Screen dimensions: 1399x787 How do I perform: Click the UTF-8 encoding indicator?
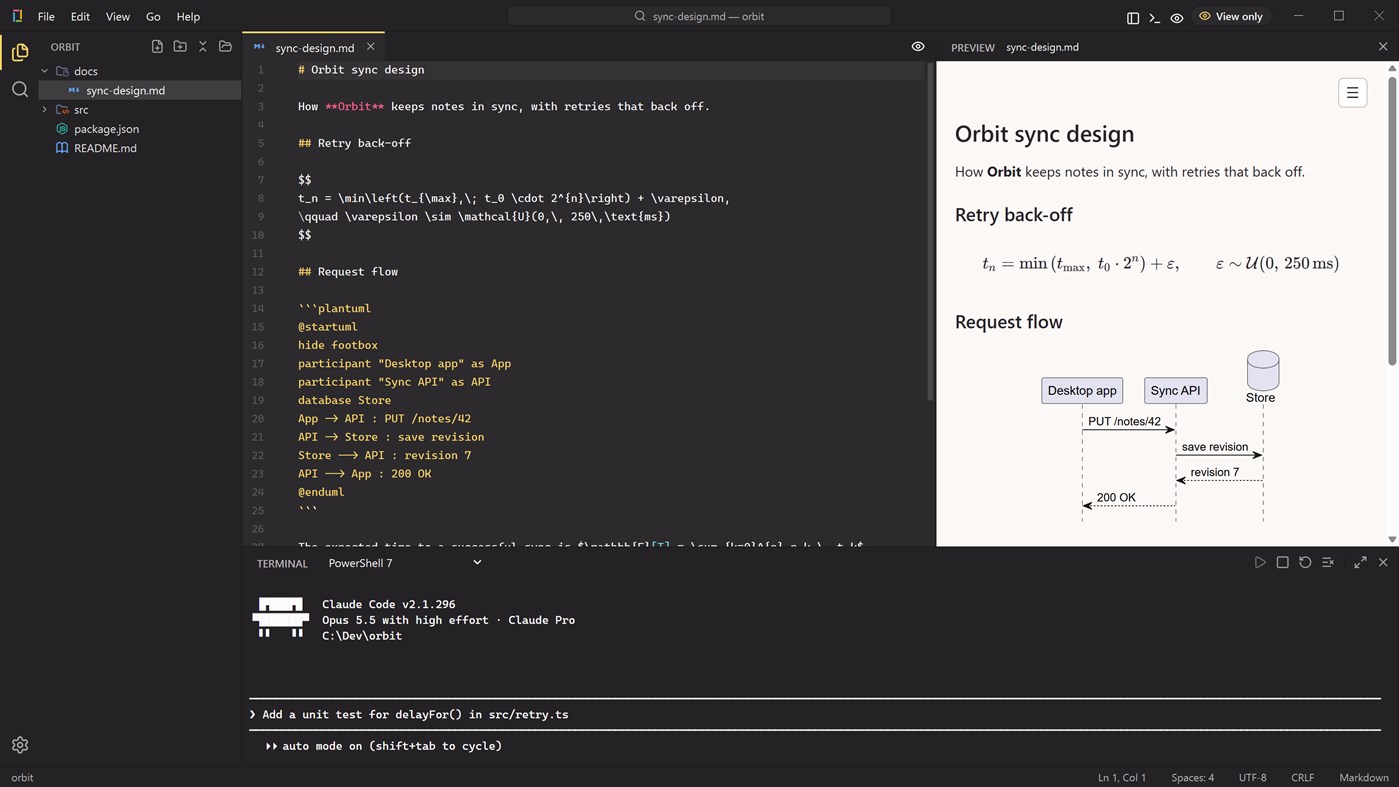[1252, 777]
